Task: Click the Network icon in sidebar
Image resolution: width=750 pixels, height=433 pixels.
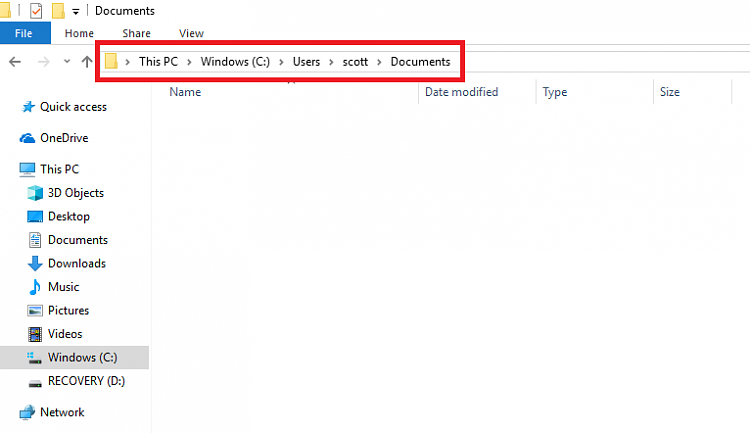Action: 27,412
